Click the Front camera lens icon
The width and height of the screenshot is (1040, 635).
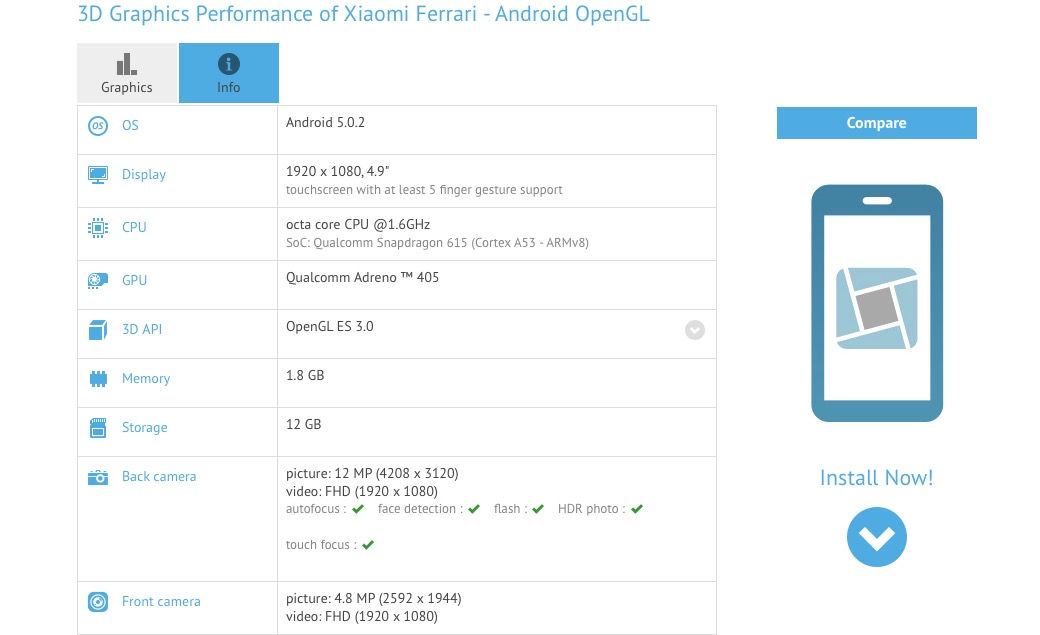pyautogui.click(x=98, y=602)
